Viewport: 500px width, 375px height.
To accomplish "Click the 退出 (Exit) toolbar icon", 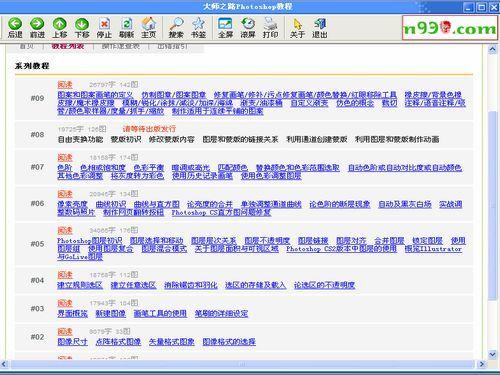I will click(320, 28).
